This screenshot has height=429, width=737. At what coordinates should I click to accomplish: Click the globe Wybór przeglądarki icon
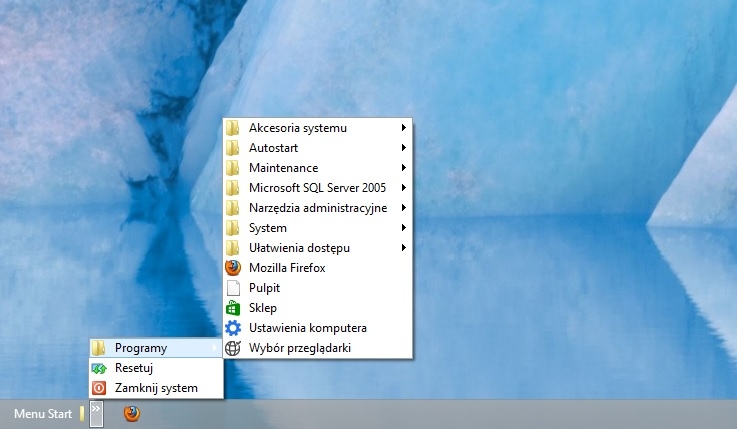(x=233, y=348)
